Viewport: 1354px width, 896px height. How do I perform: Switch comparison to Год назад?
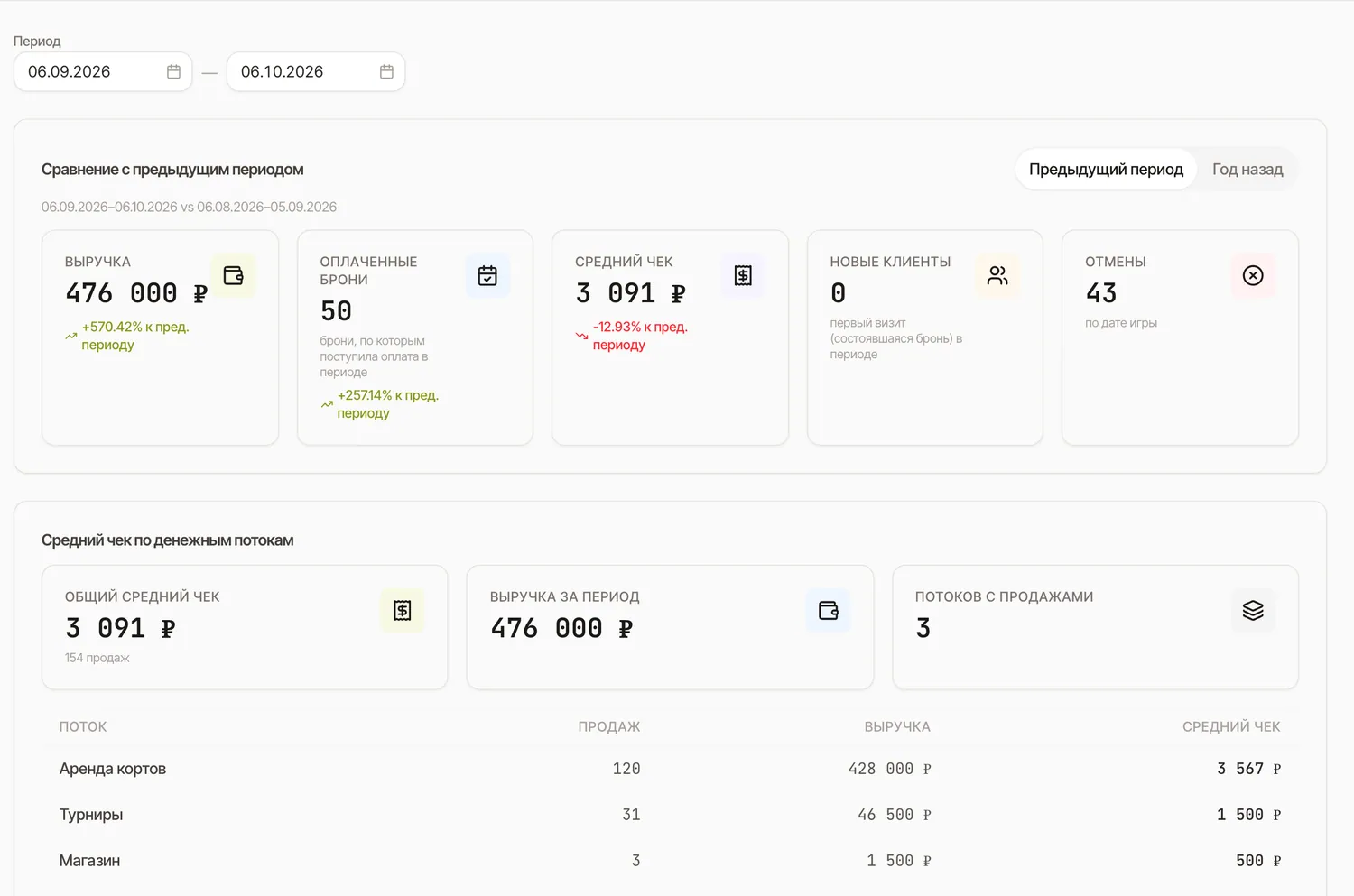click(1247, 170)
